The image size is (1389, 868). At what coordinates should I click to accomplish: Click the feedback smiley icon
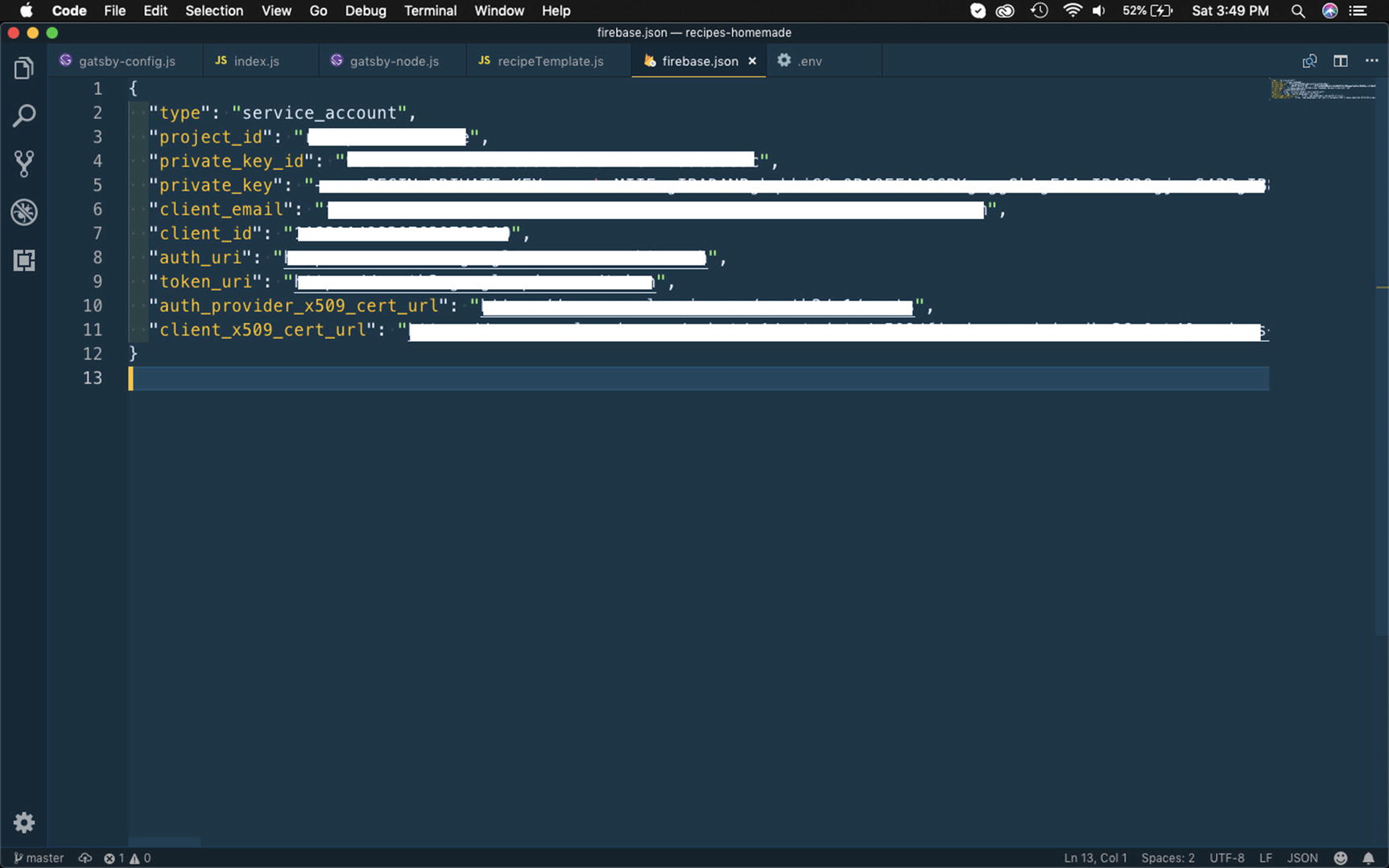tap(1341, 858)
